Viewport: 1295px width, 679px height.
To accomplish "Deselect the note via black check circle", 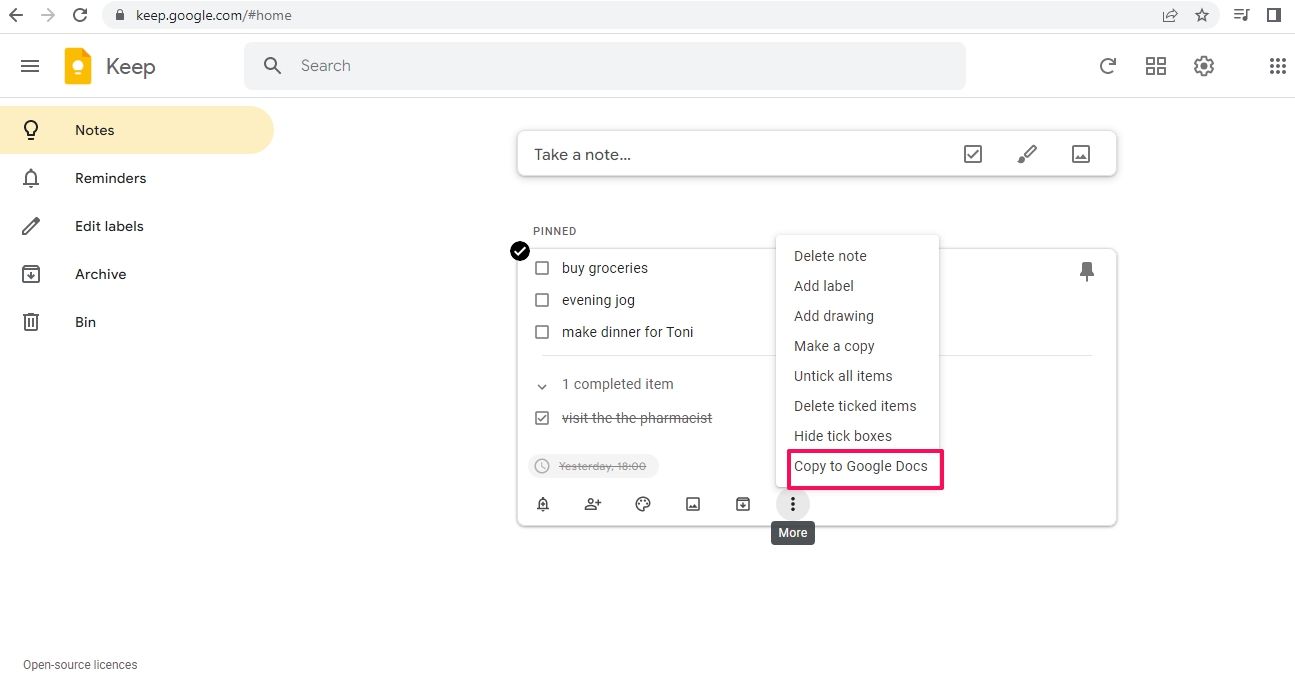I will point(520,251).
